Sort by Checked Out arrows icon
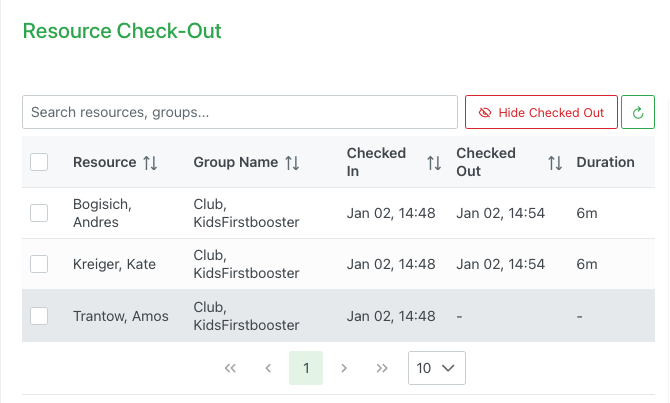This screenshot has height=403, width=670. (555, 162)
